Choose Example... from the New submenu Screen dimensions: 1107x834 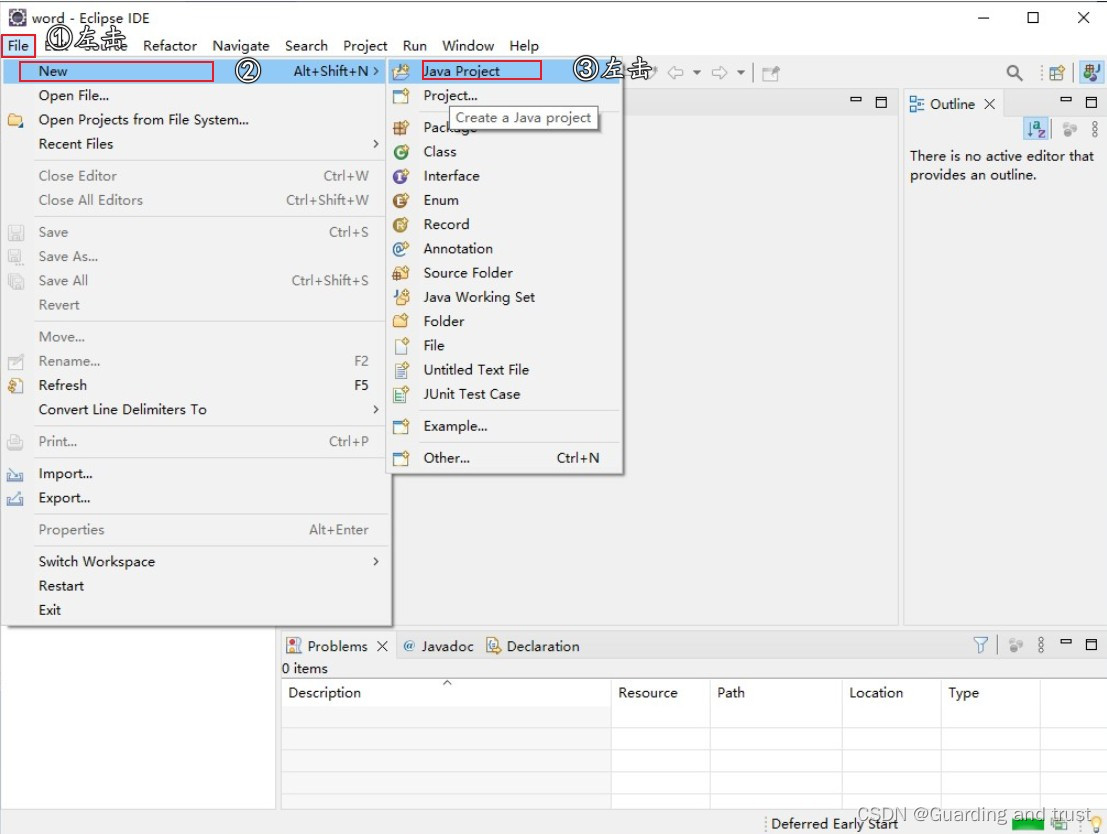coord(505,426)
